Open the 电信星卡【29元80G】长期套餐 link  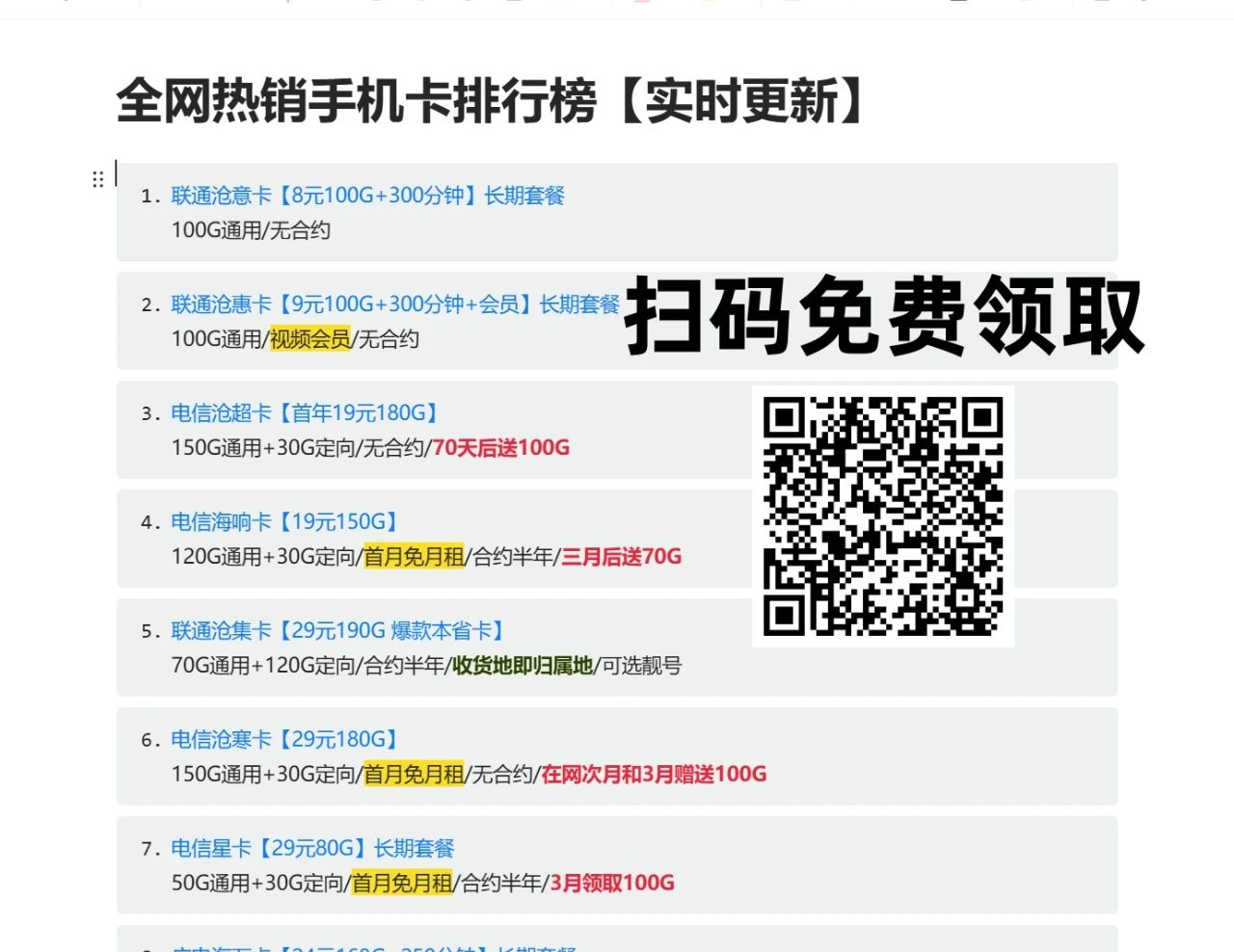pyautogui.click(x=312, y=849)
